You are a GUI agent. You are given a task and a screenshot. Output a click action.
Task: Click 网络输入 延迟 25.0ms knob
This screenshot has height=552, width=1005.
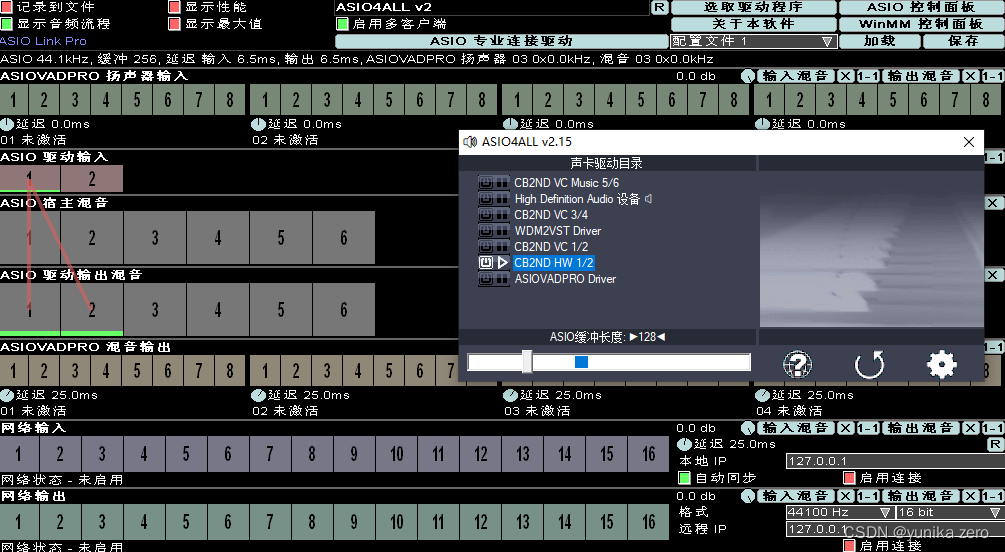pos(685,444)
